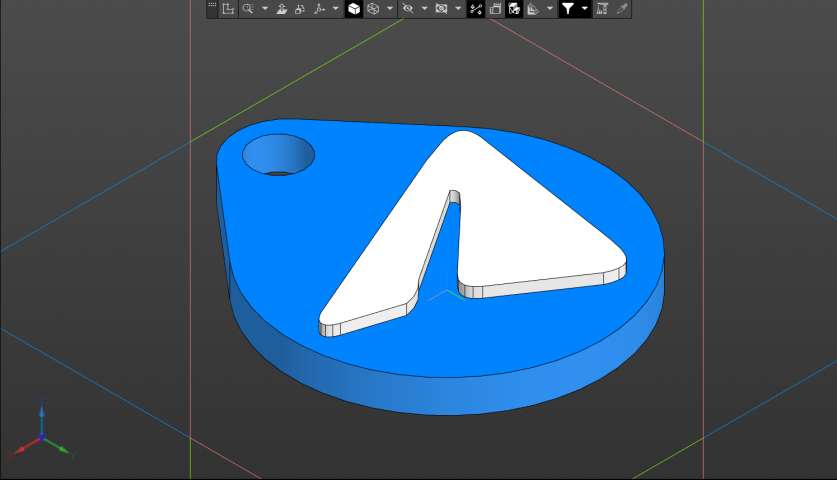Expand the orient view dropdown arrow
This screenshot has height=480, width=837.
(336, 9)
